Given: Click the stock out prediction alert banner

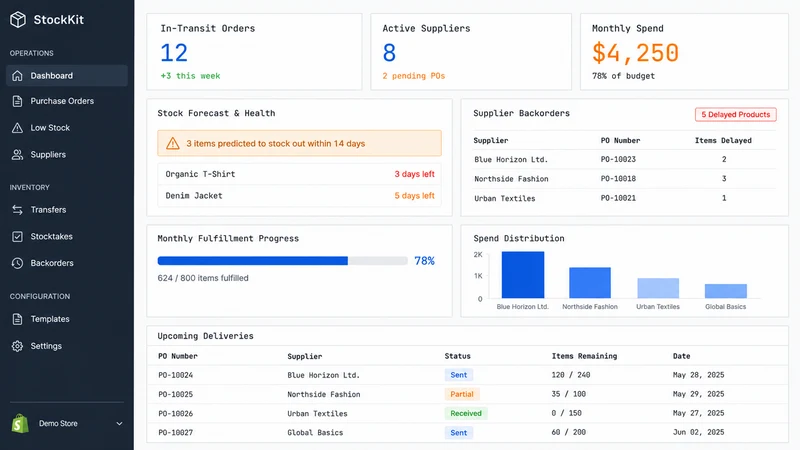Looking at the screenshot, I should (299, 143).
